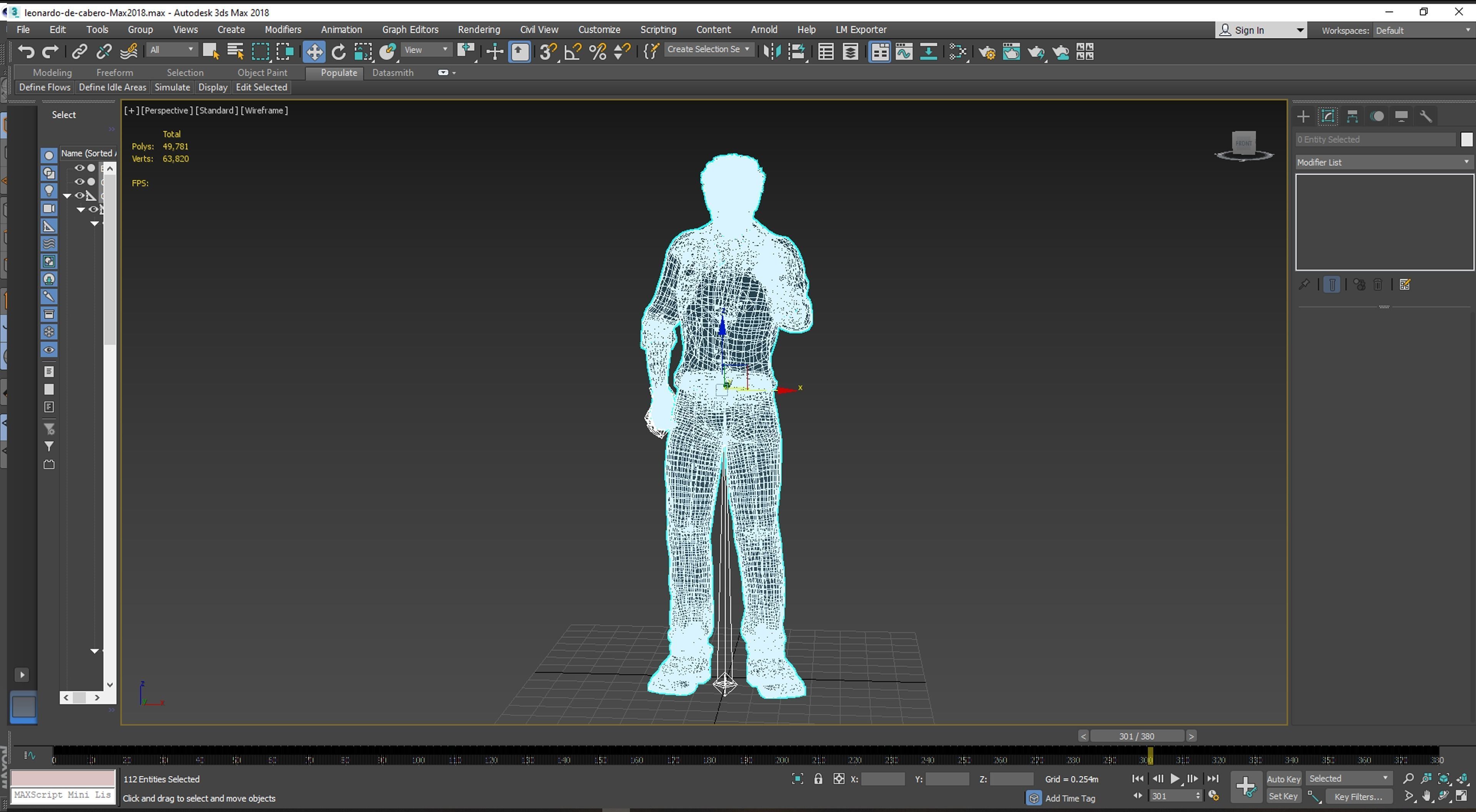Open the Layer Explorer icon
Screen dimensions: 1476x812
(851, 52)
